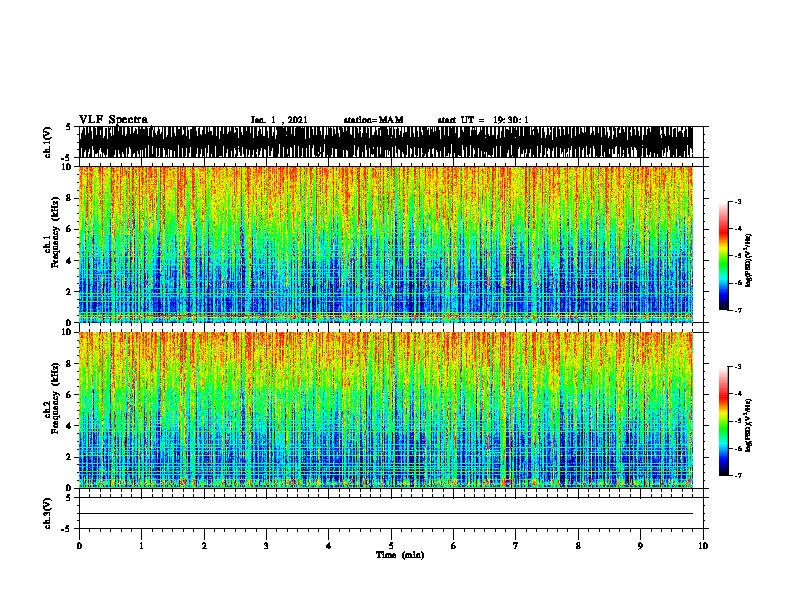Click the "2" kHz tick of ch.2 spectrogram
Image resolution: width=792 pixels, height=612 pixels.
tap(70, 457)
